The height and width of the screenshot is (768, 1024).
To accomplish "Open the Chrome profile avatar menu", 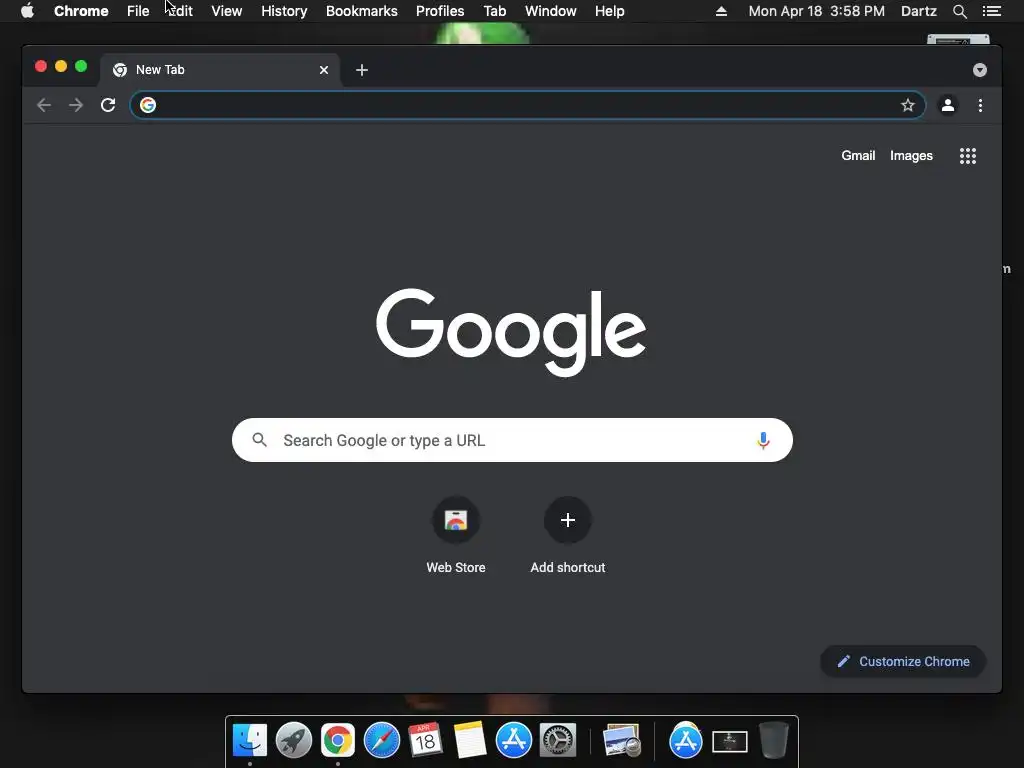I will point(948,105).
